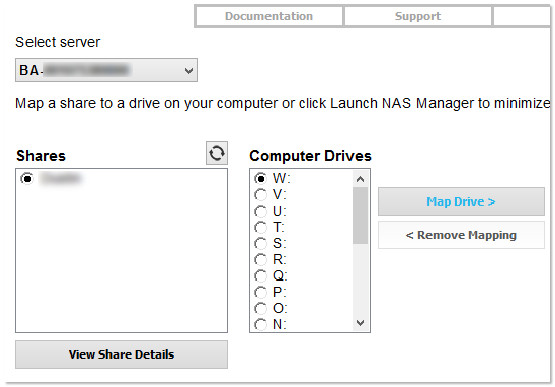
Task: Click the drives list scrollbar thumb
Action: tap(361, 216)
